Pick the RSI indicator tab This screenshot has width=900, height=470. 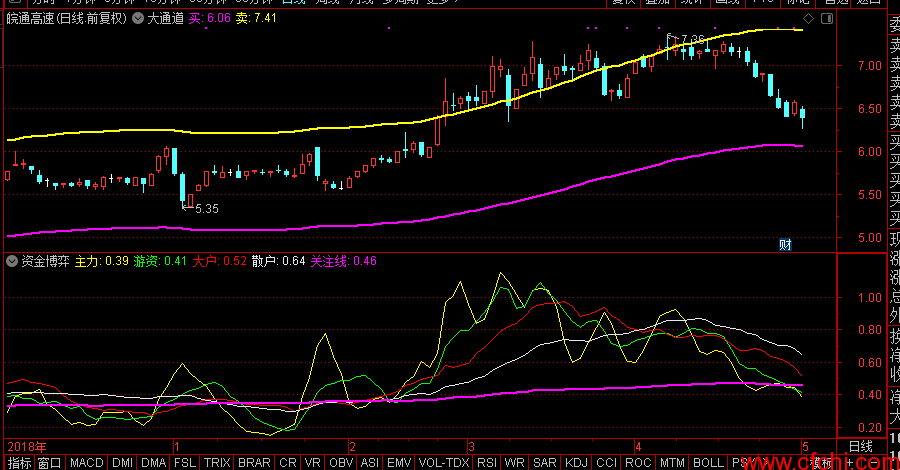click(487, 463)
